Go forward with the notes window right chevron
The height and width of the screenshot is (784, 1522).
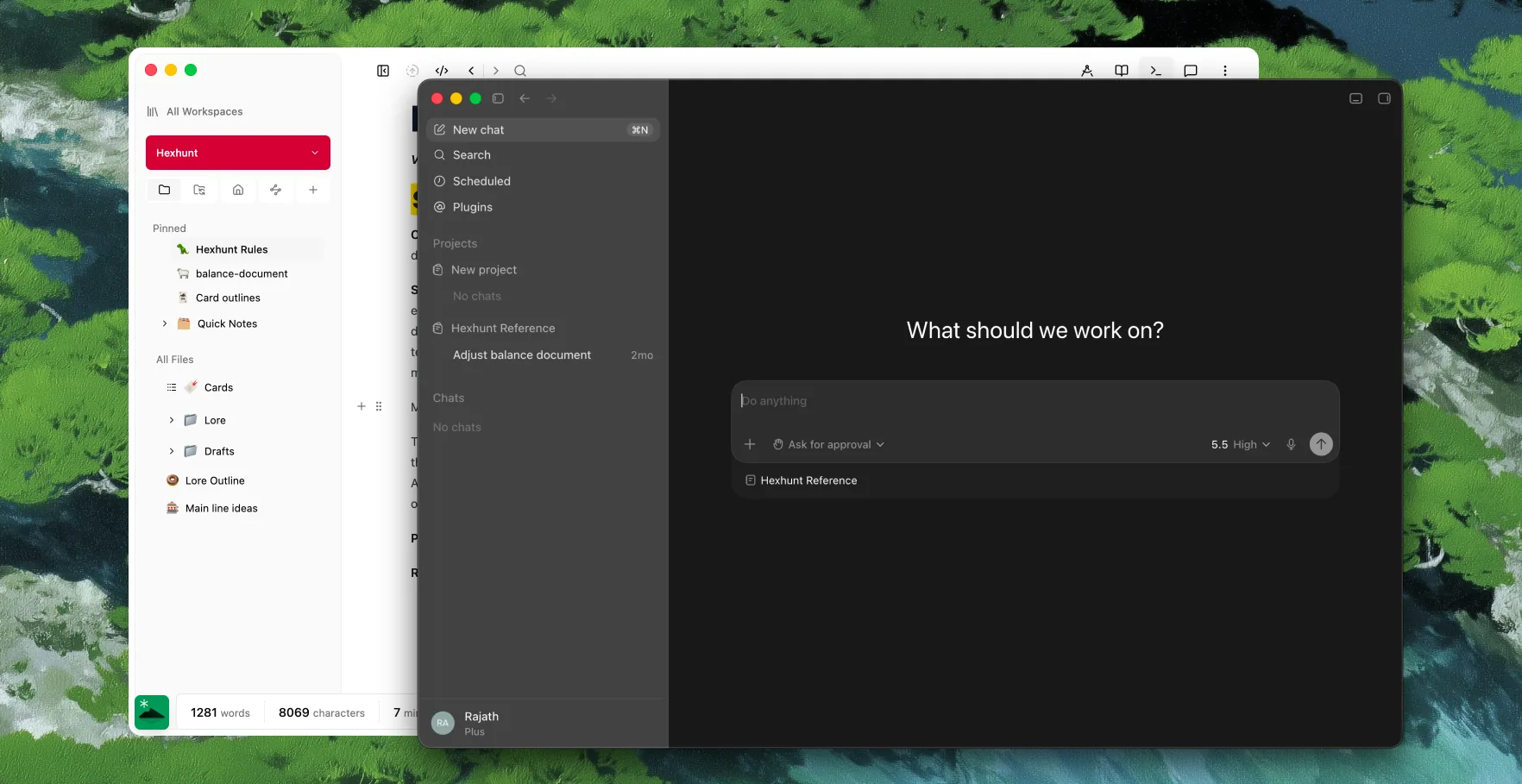pyautogui.click(x=495, y=71)
